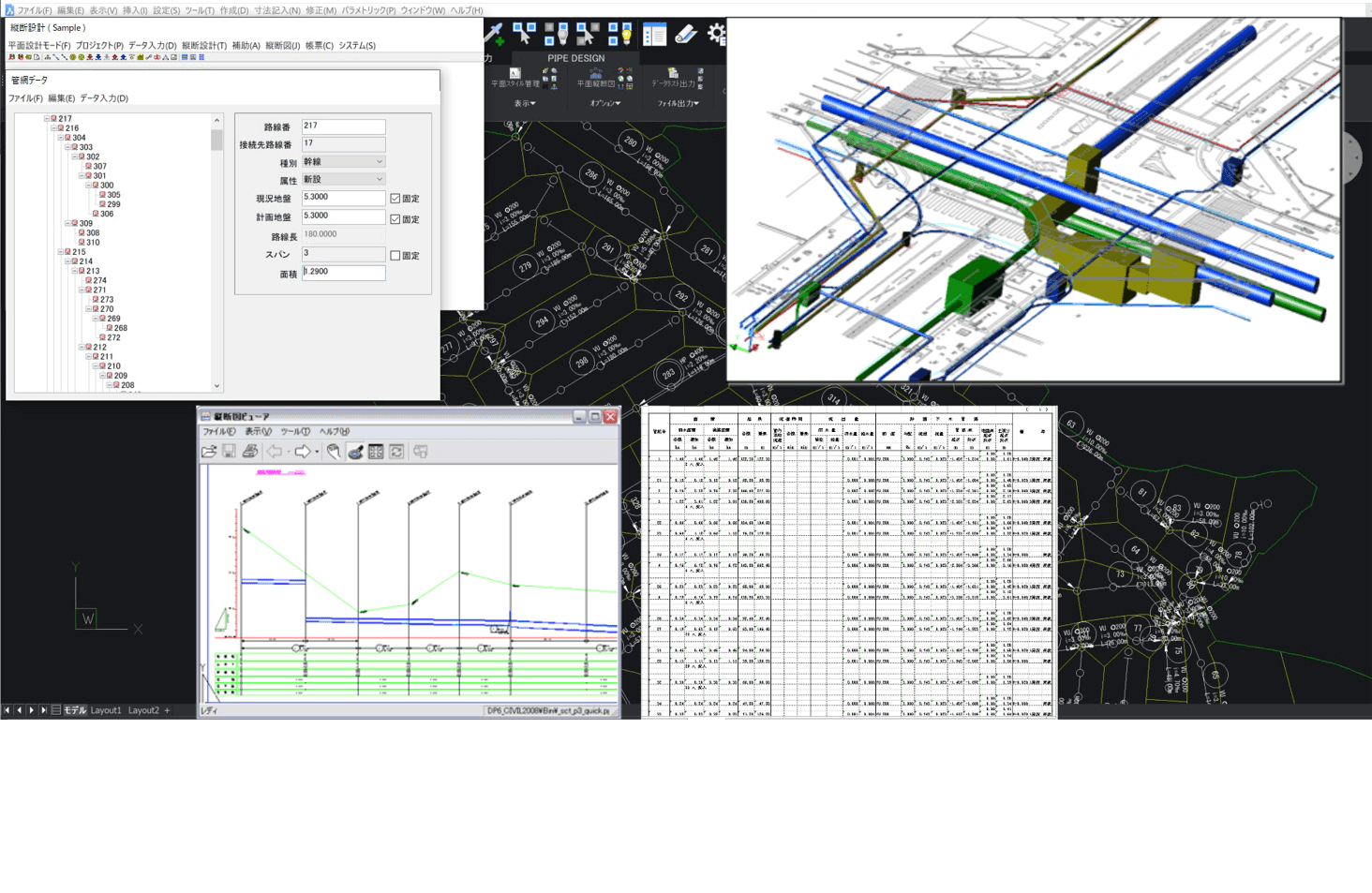Open the properties panel list icon
The width and height of the screenshot is (1372, 893).
(x=654, y=35)
